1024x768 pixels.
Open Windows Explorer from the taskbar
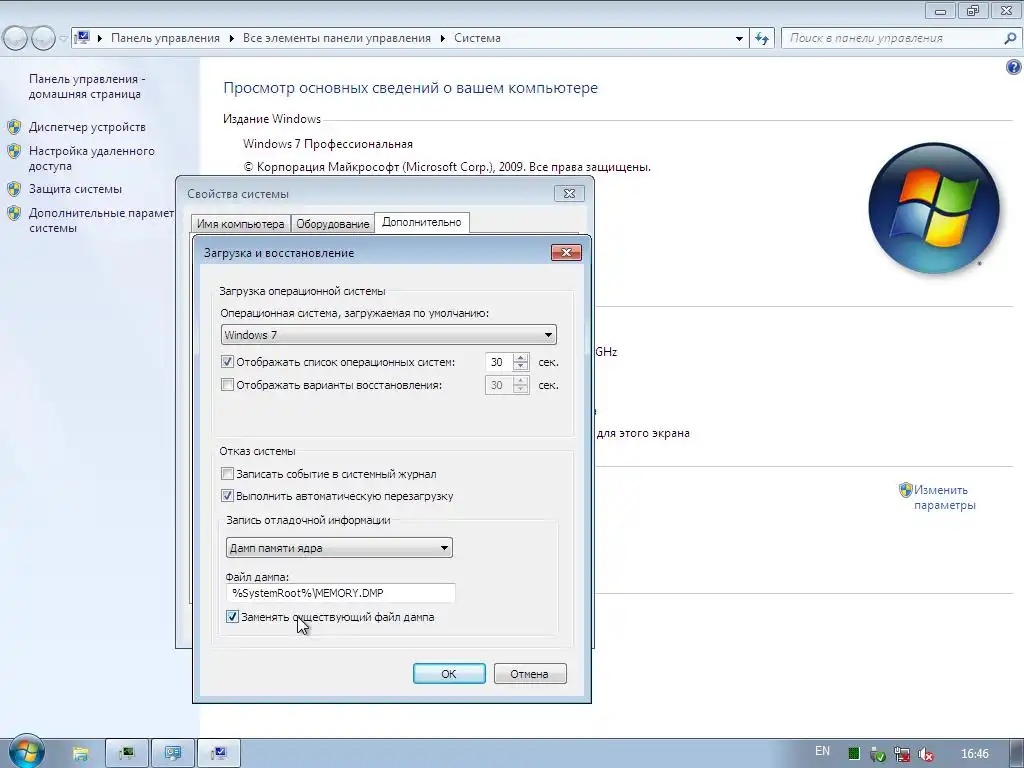(x=80, y=754)
